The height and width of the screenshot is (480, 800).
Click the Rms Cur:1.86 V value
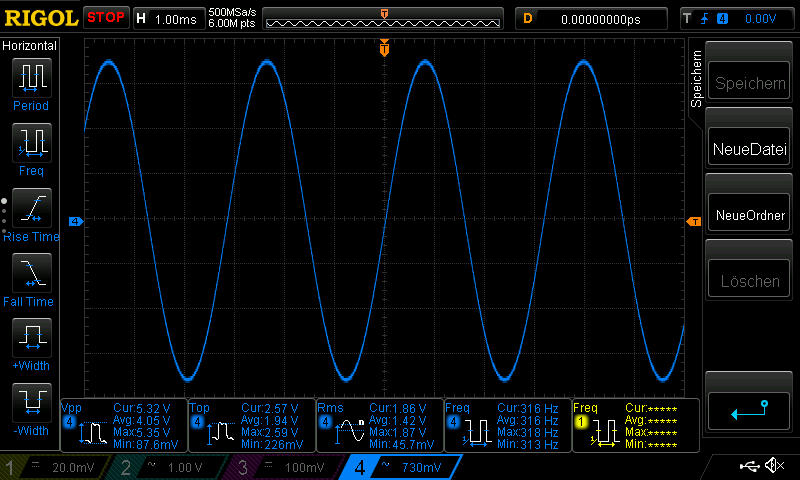[397, 409]
